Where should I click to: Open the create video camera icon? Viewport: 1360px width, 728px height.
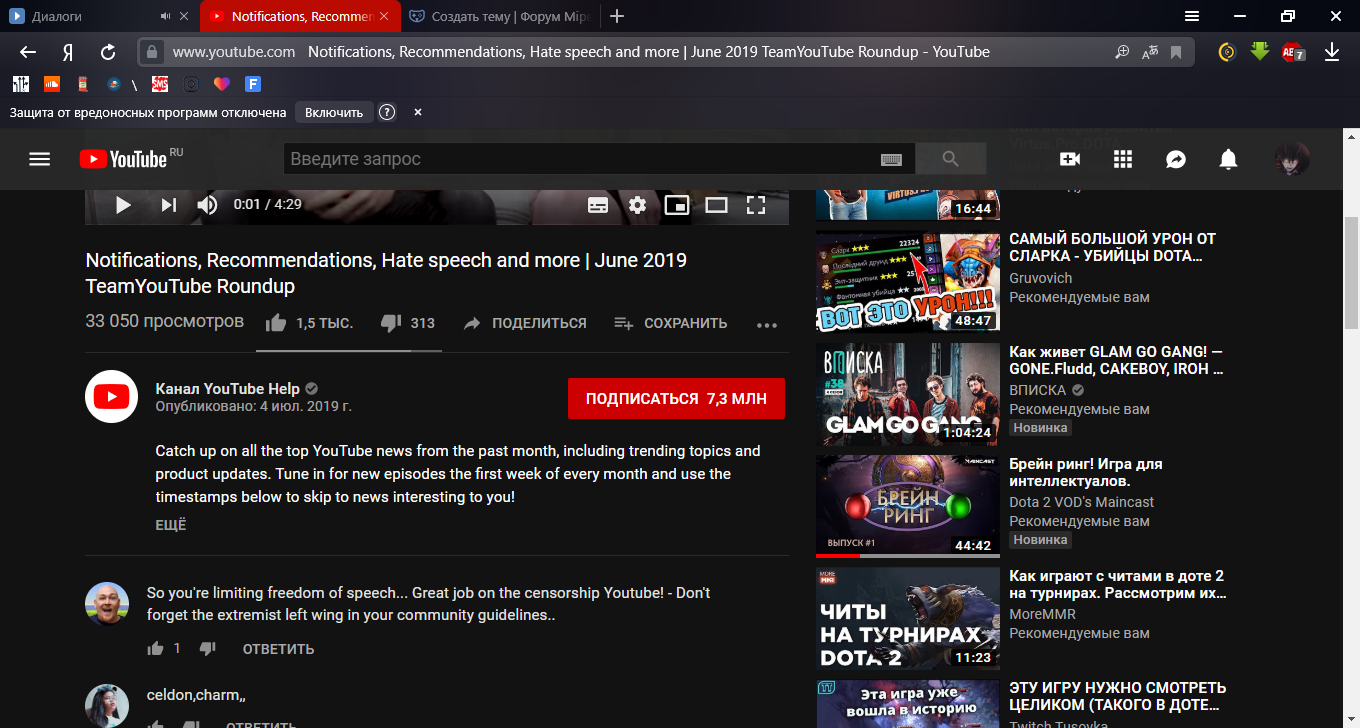pyautogui.click(x=1070, y=159)
